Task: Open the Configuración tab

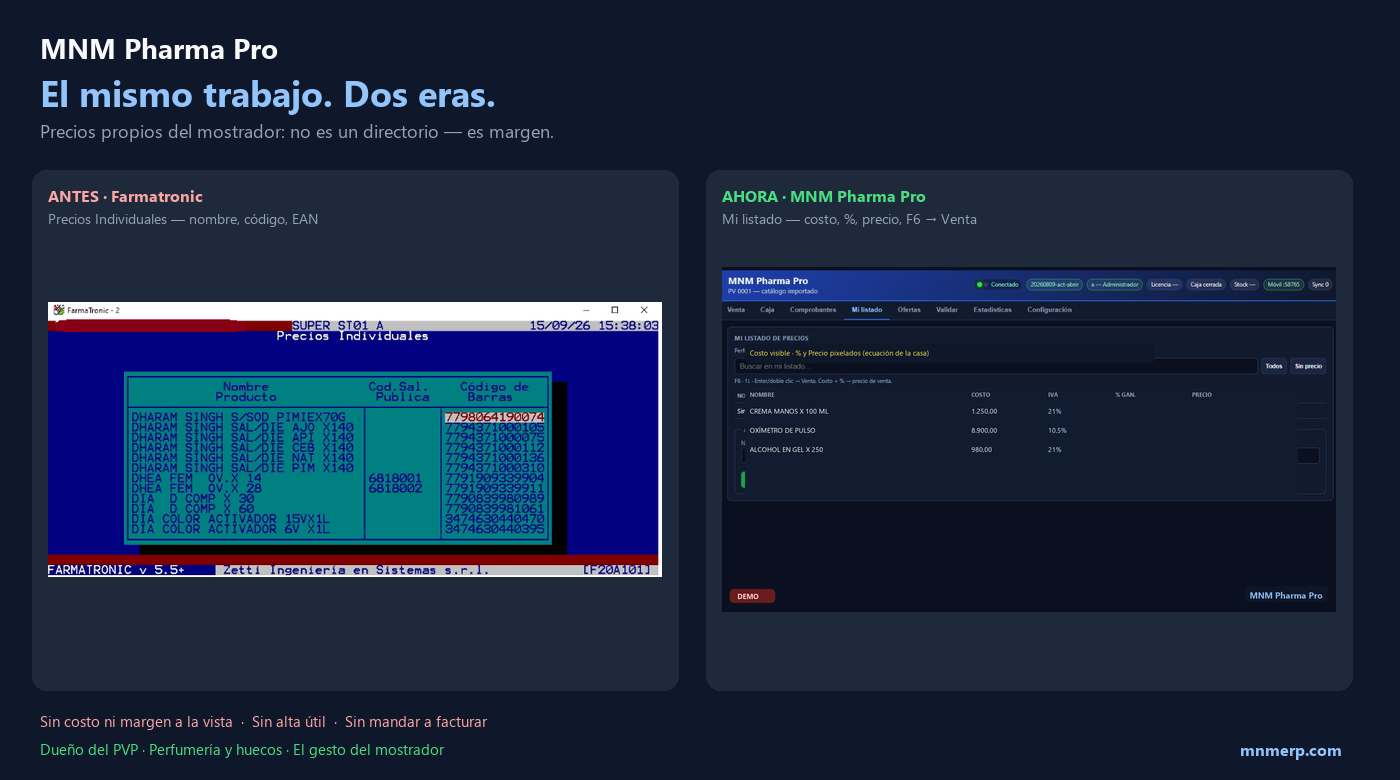Action: point(1049,310)
